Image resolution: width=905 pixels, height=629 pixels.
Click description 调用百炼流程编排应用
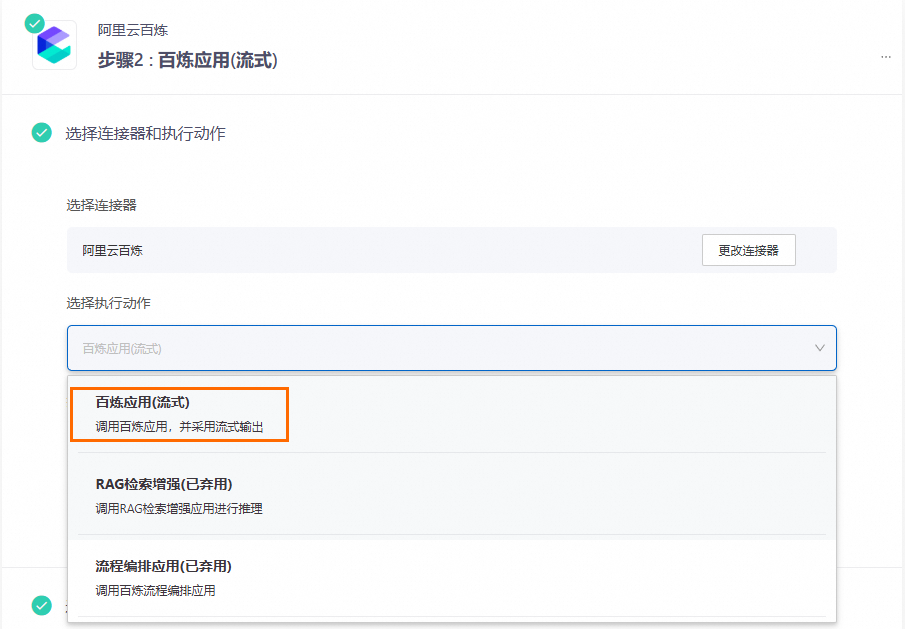(155, 590)
